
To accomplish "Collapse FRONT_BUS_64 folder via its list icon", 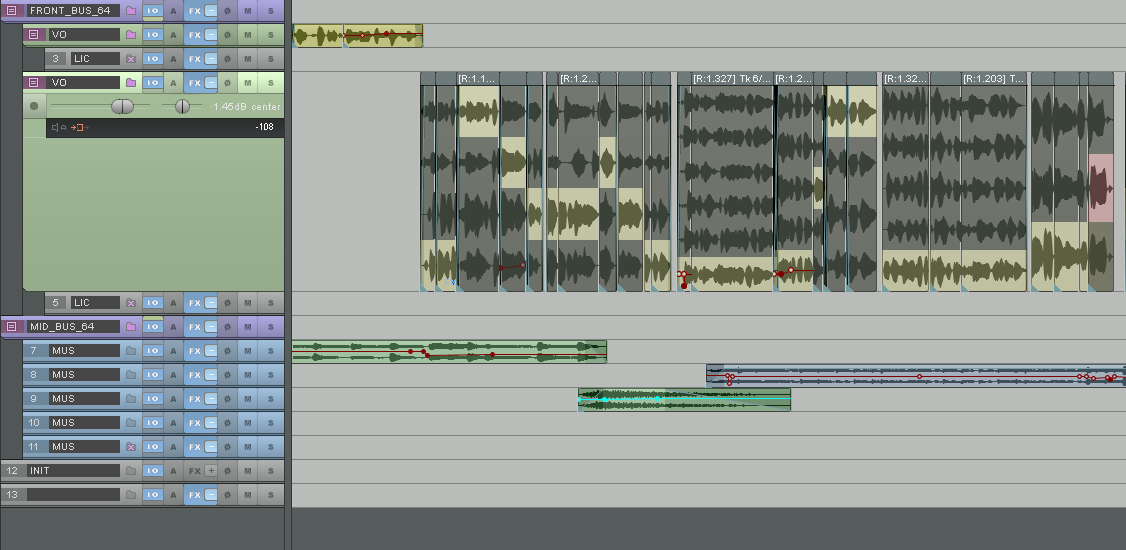I will pyautogui.click(x=11, y=11).
